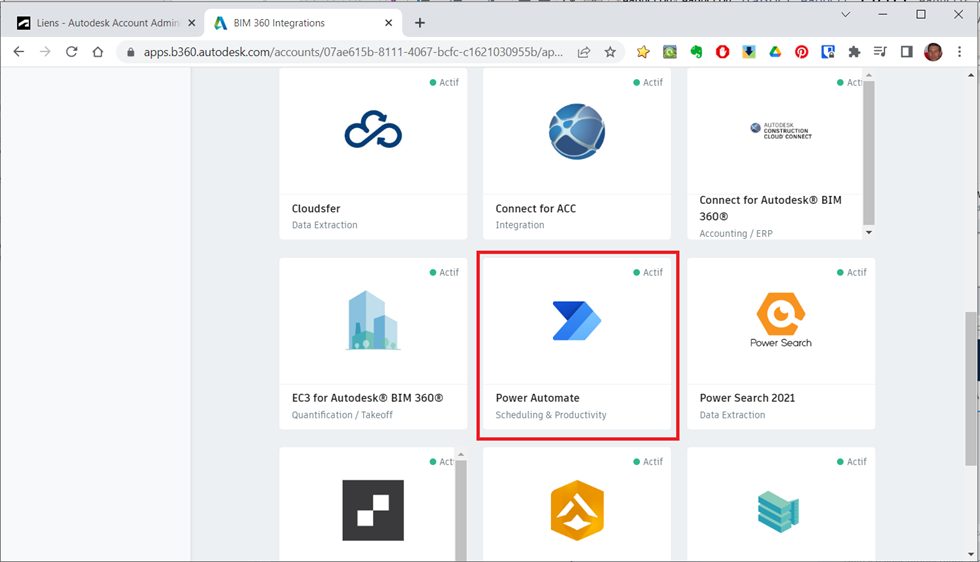Viewport: 980px width, 562px height.
Task: Click the Quantification / Takeoff label
Action: coord(342,415)
